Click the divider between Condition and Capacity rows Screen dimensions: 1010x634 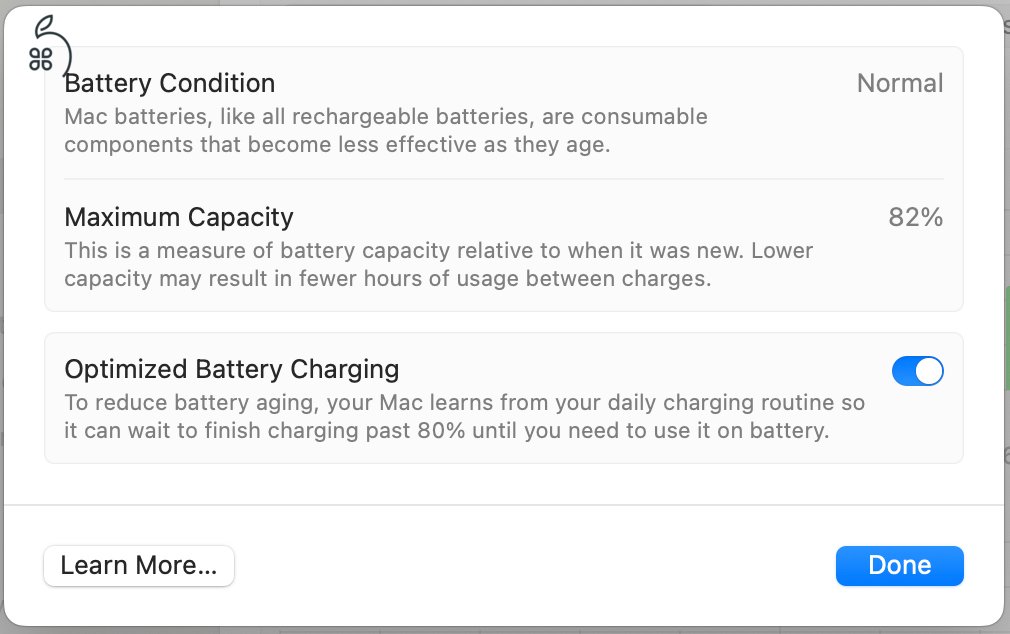click(x=503, y=180)
